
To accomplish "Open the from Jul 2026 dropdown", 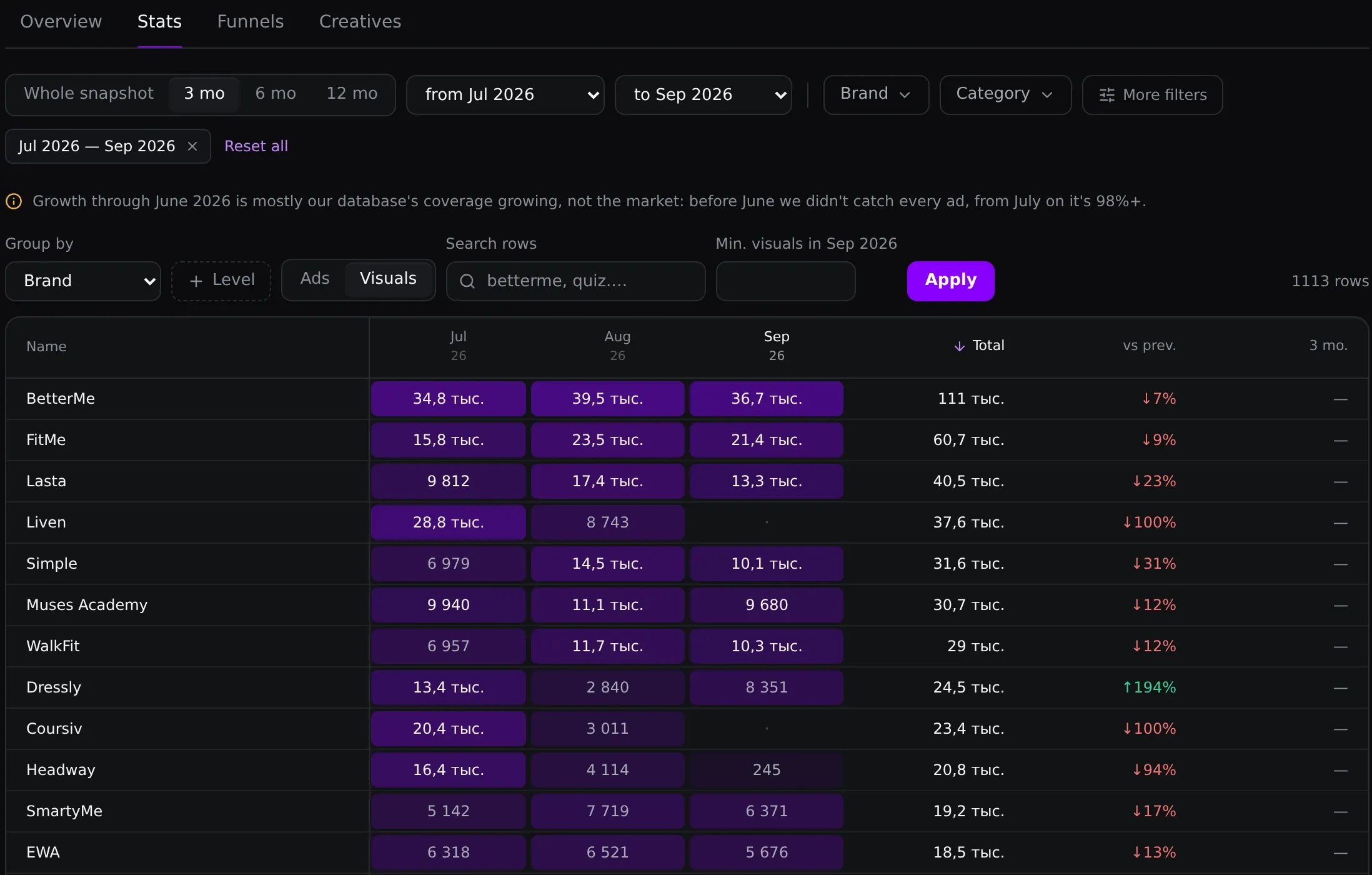I will [x=505, y=95].
